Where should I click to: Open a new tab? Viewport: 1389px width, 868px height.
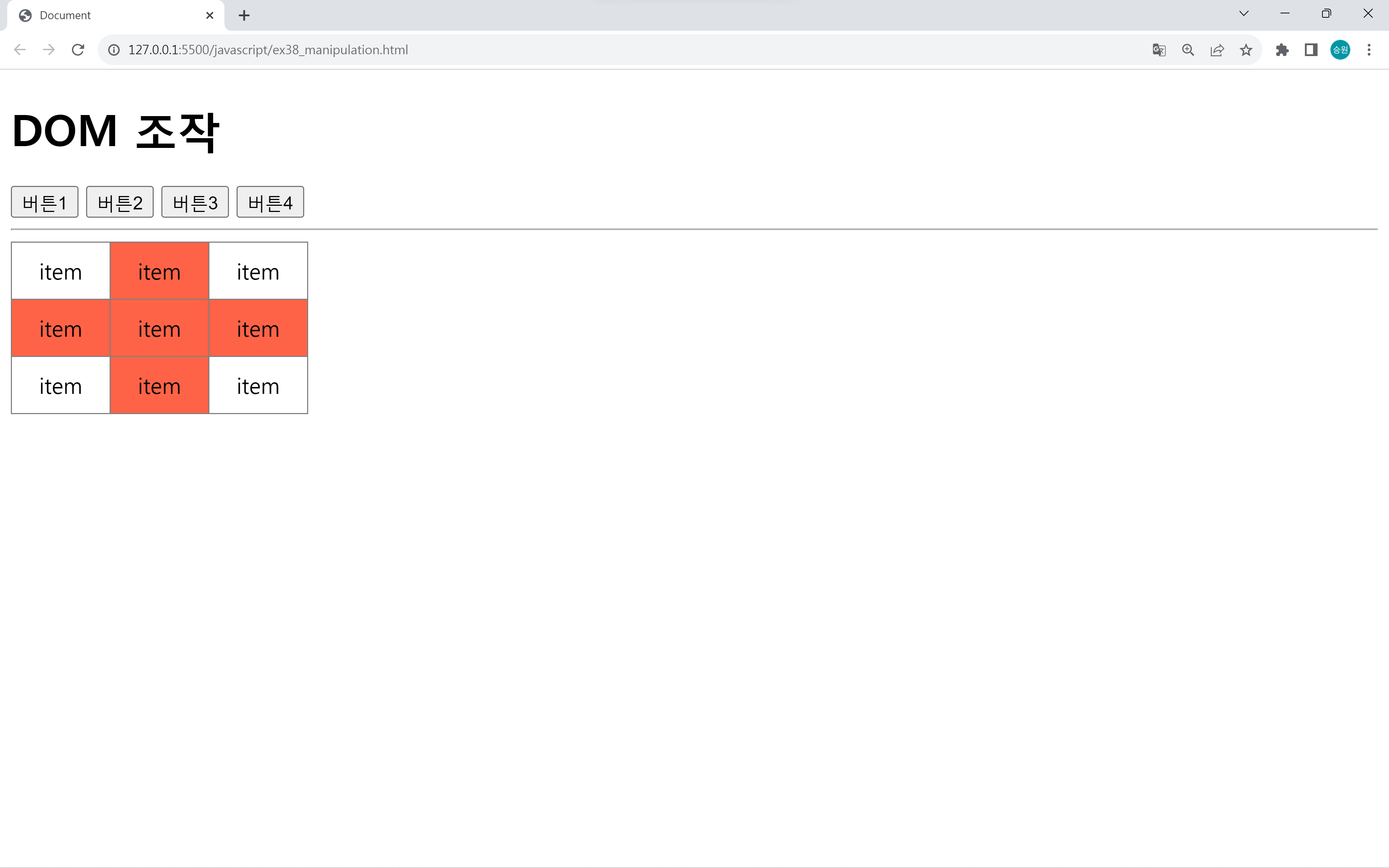244,16
